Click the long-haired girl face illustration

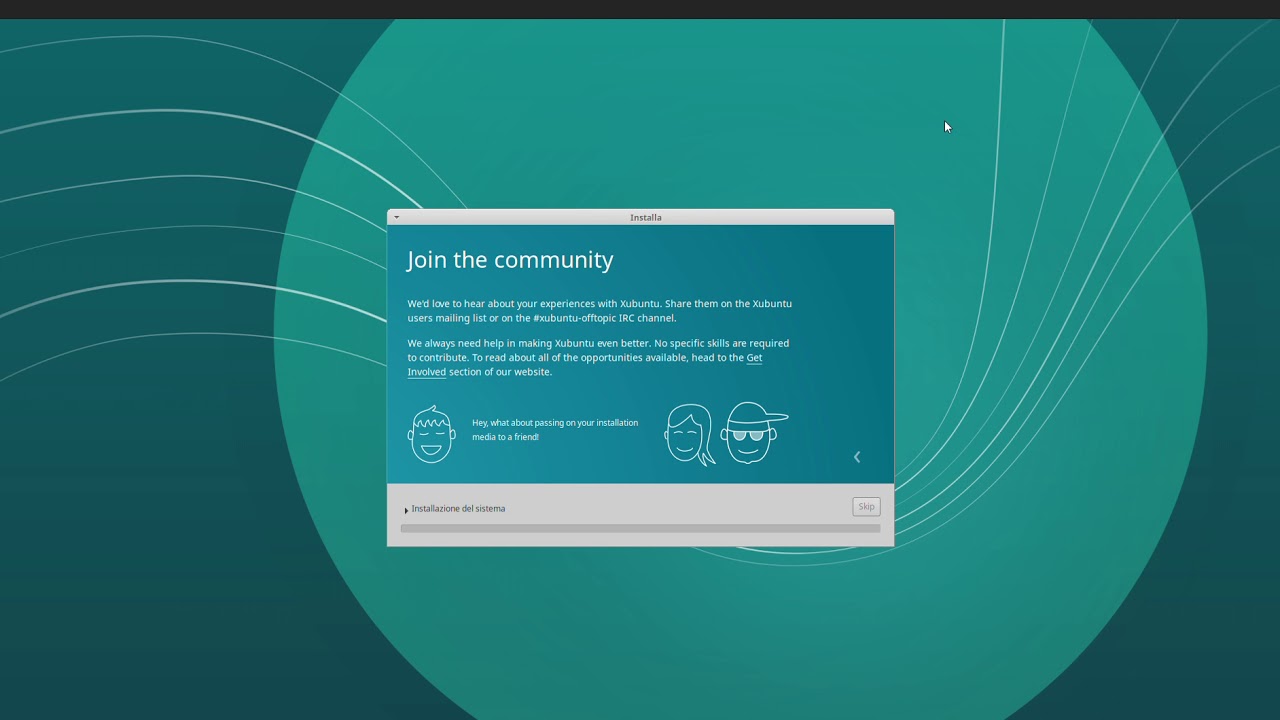(689, 434)
